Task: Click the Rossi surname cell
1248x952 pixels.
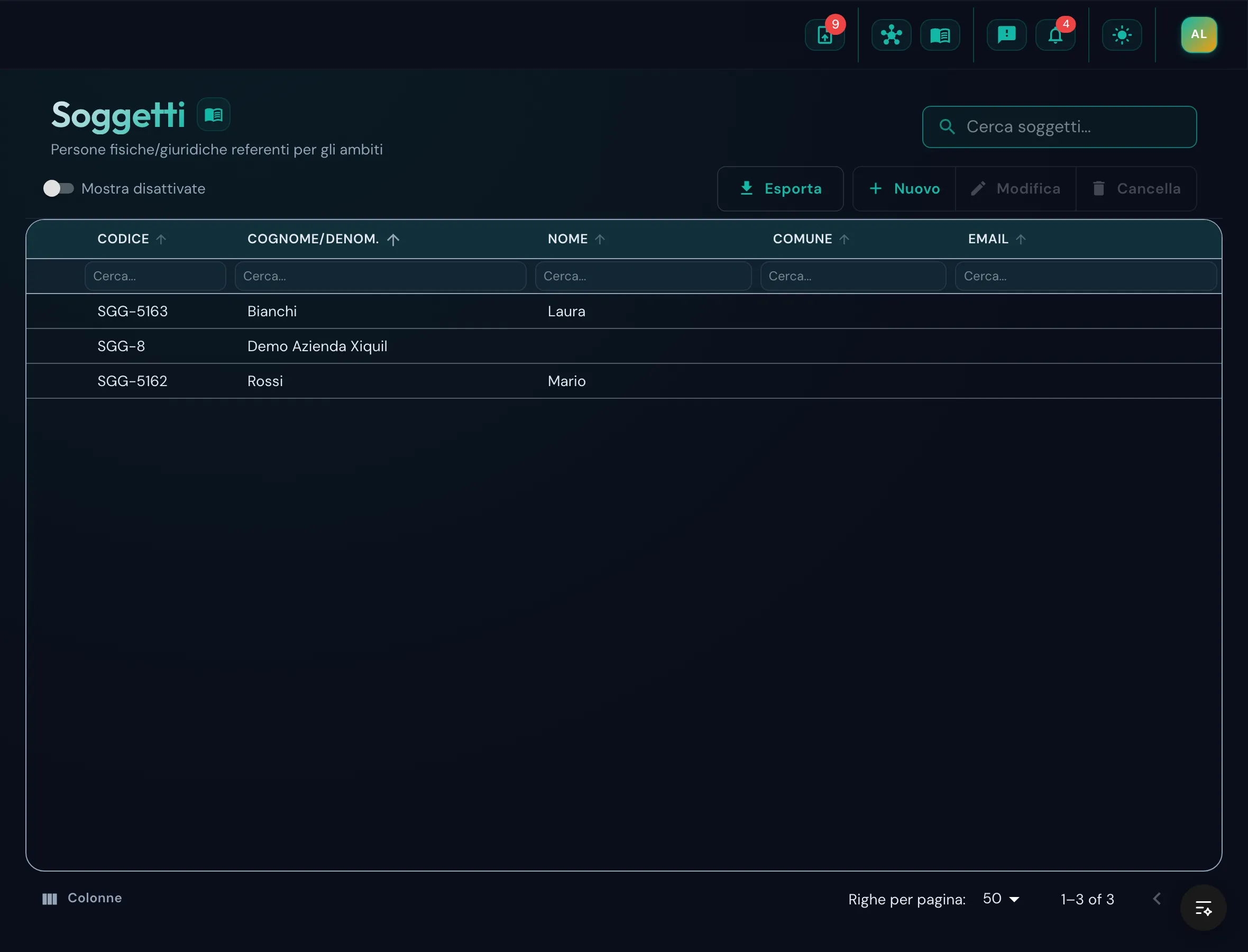Action: click(265, 381)
